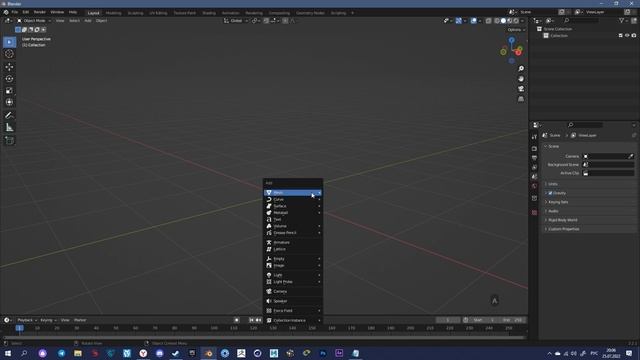This screenshot has height=360, width=640.
Task: Open Curve submenu in Add menu
Action: (x=293, y=199)
